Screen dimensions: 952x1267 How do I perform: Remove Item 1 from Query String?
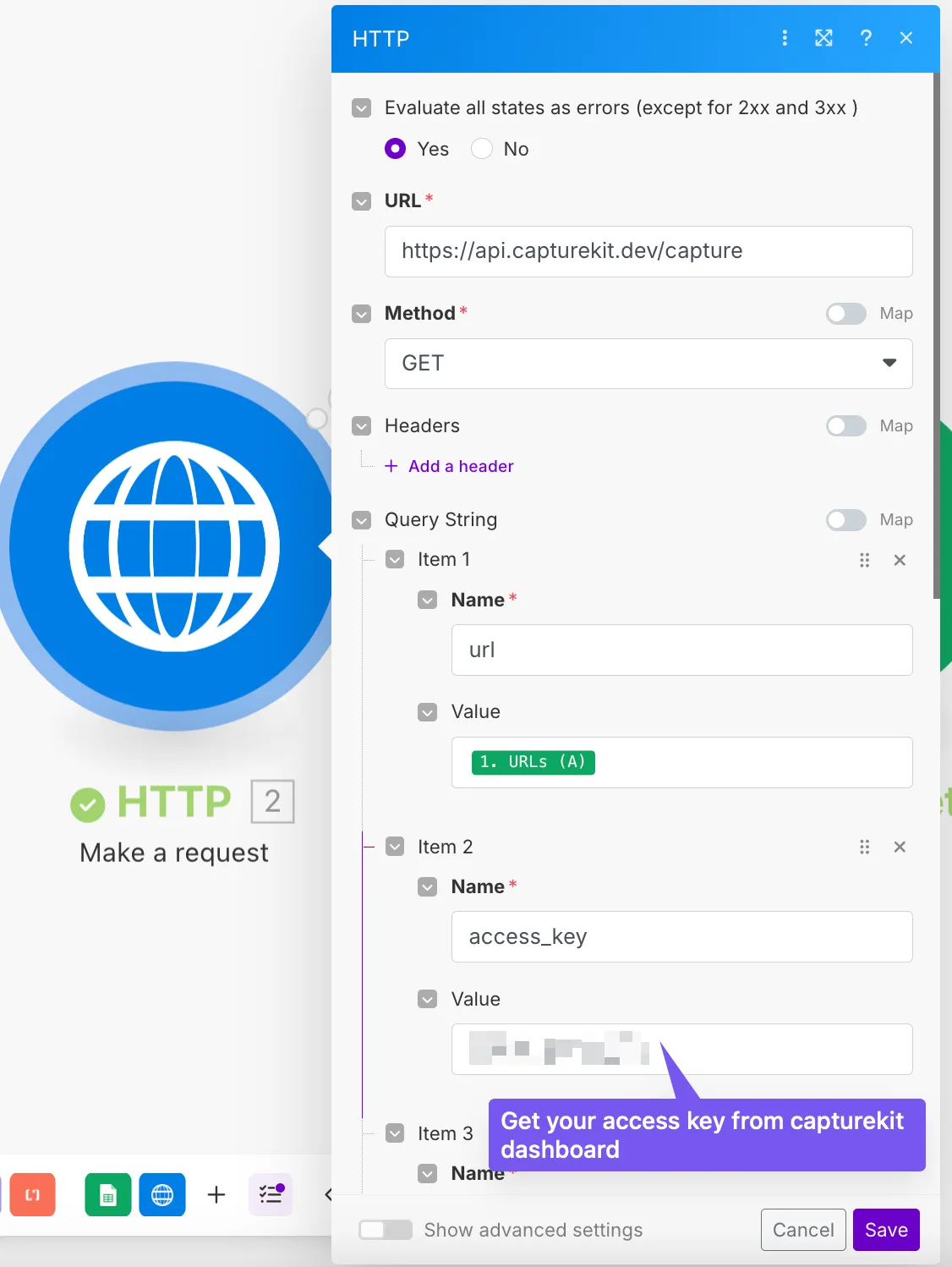pos(900,560)
